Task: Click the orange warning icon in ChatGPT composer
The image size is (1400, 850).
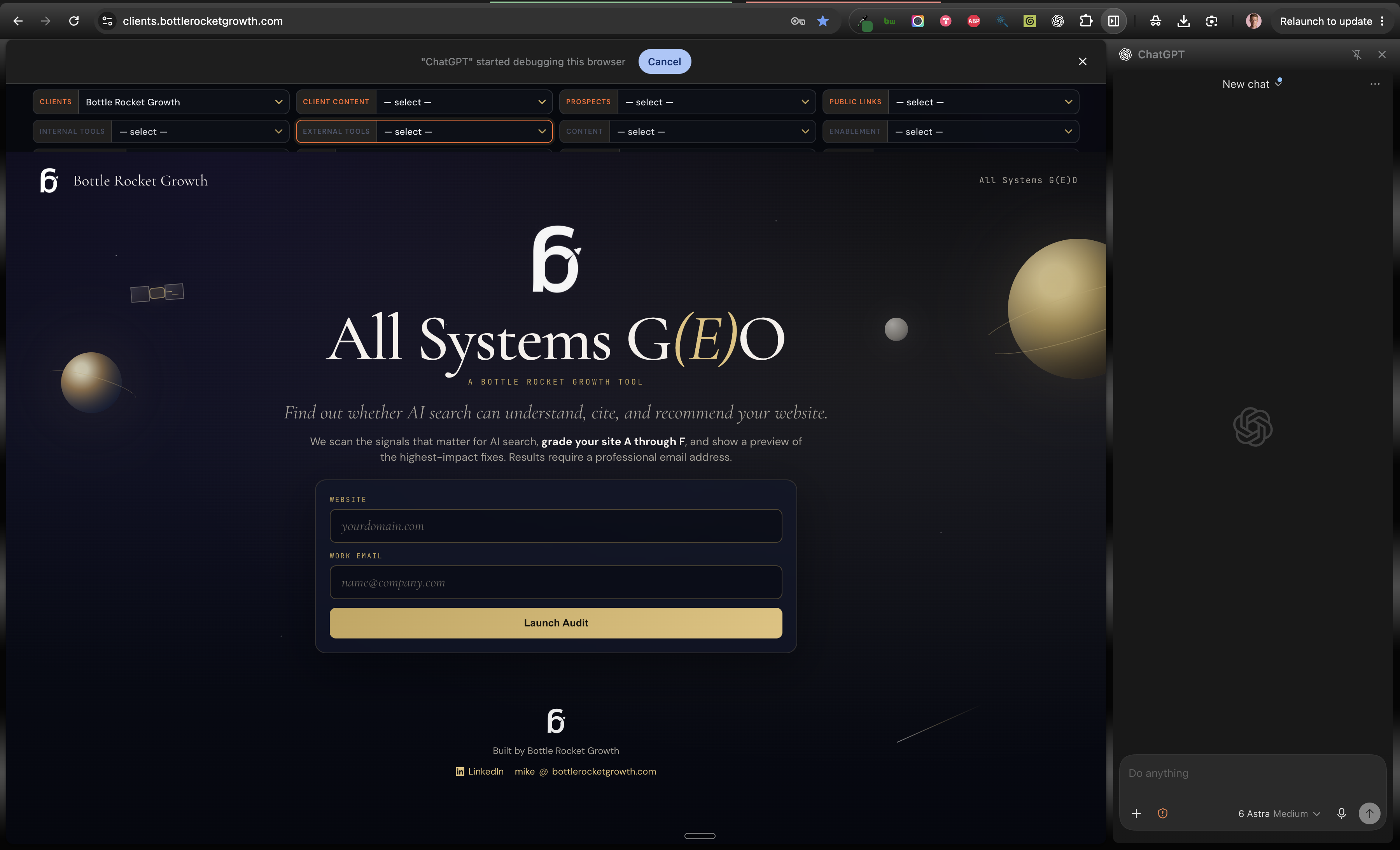Action: [x=1162, y=813]
